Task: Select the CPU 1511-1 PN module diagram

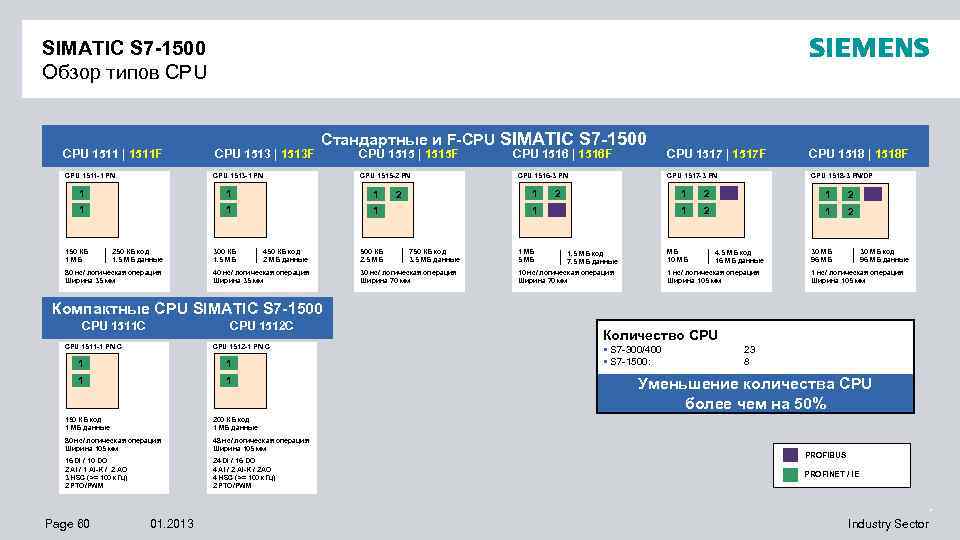Action: pos(92,210)
